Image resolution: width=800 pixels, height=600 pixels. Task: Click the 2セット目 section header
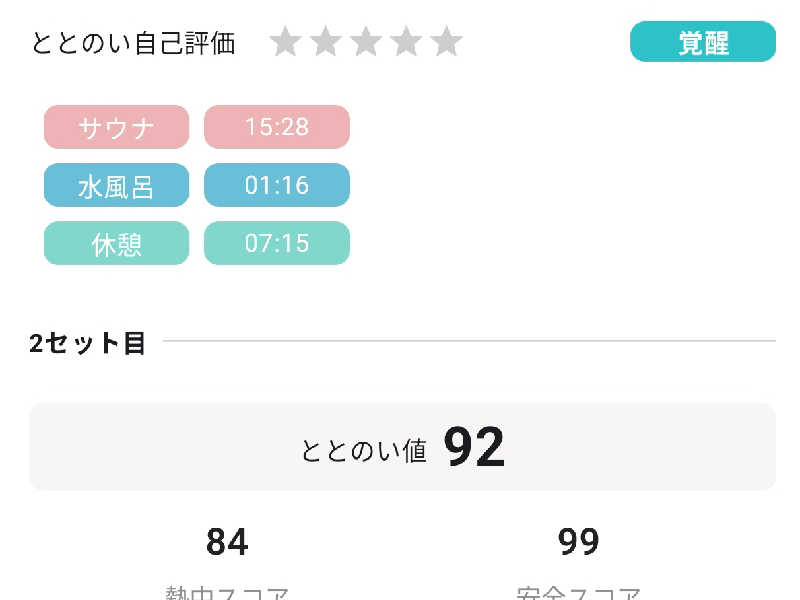tap(88, 343)
